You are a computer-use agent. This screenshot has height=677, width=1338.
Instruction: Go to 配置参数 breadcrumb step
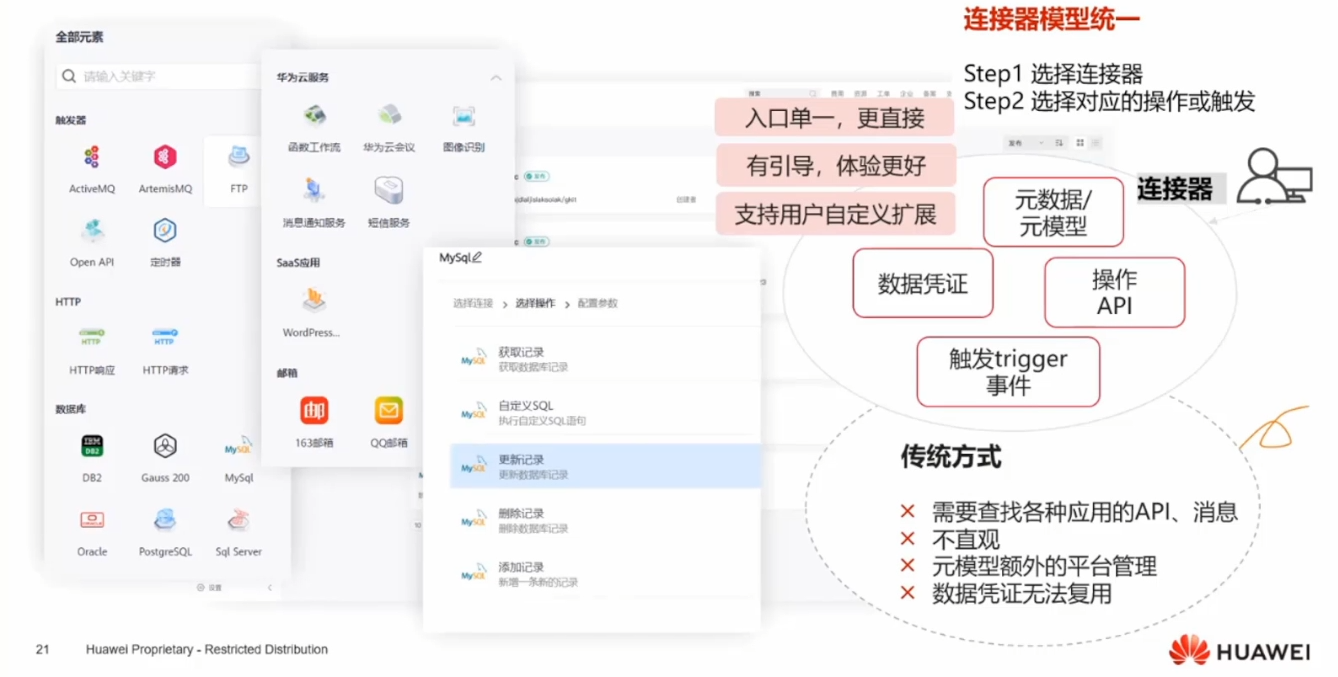pos(598,303)
